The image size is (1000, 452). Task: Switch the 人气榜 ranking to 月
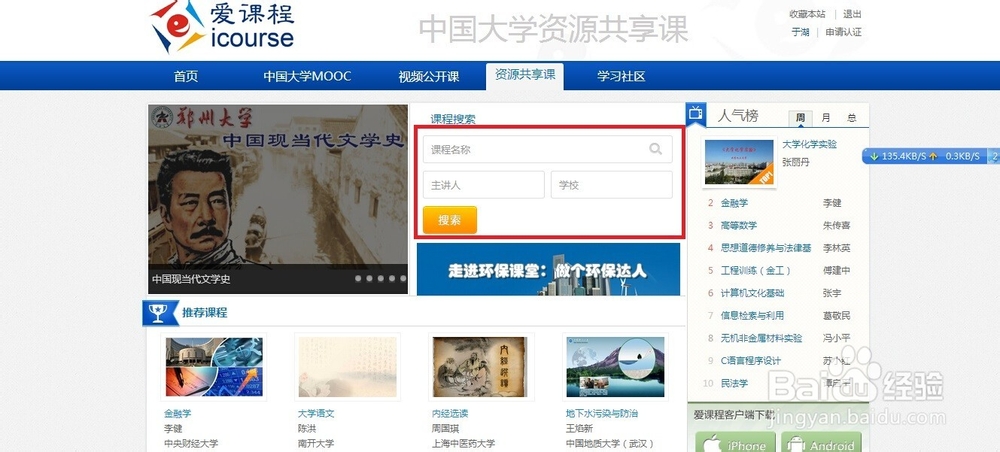pyautogui.click(x=826, y=118)
